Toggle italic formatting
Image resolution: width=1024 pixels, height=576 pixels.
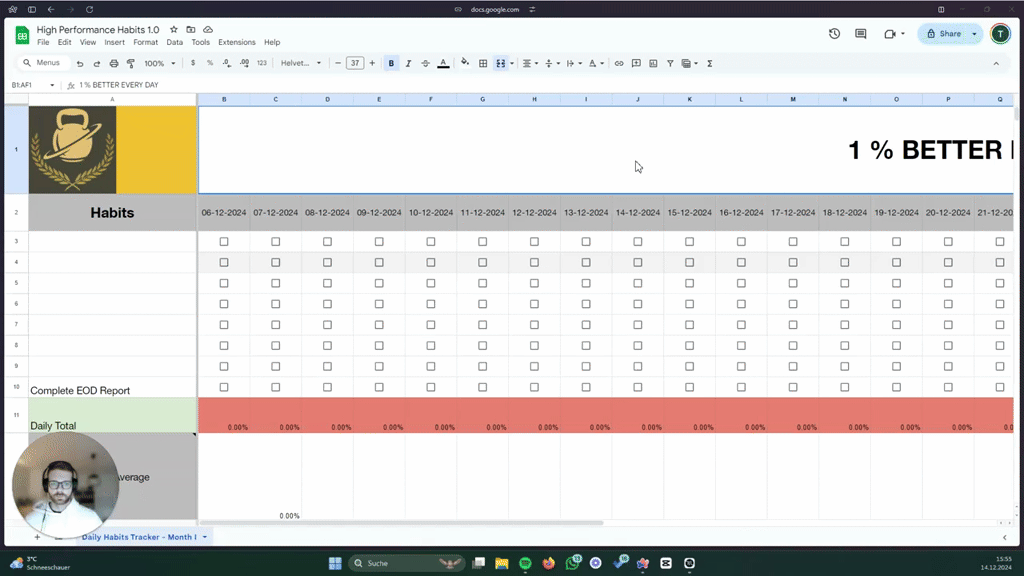[x=408, y=63]
